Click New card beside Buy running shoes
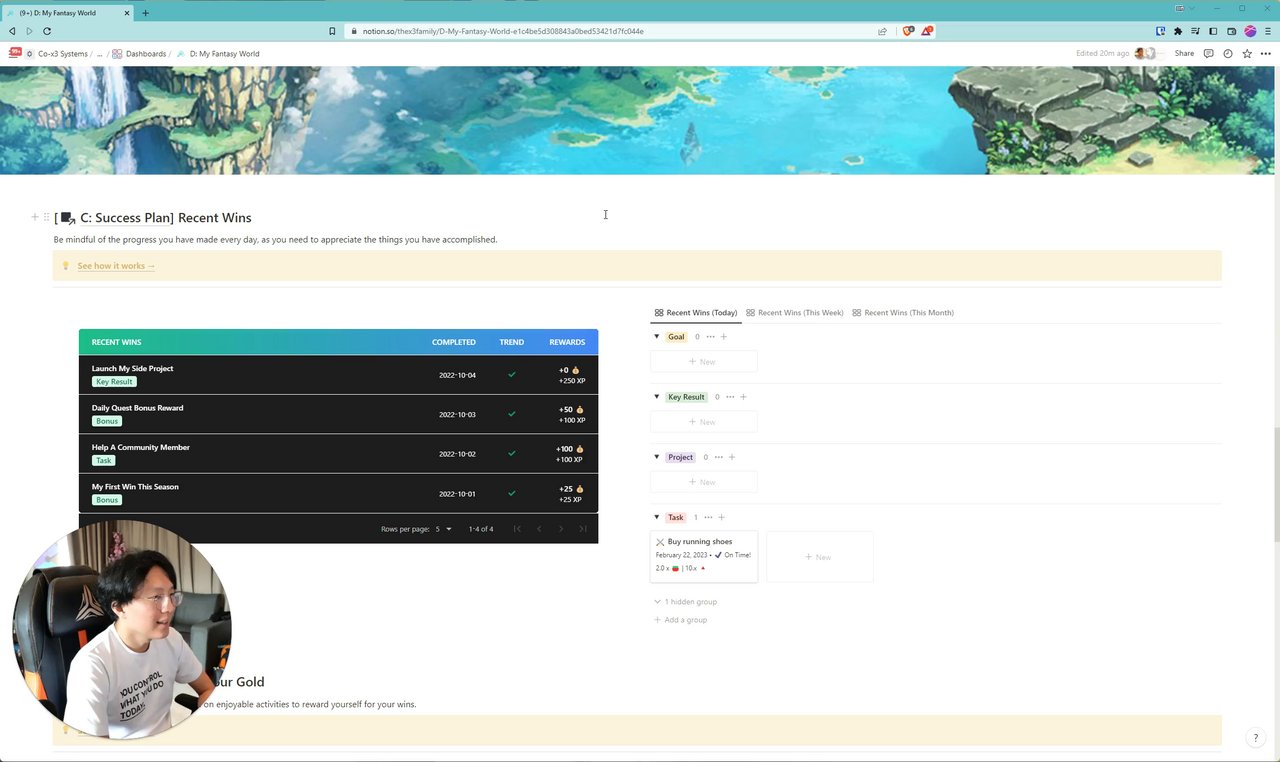This screenshot has height=762, width=1280. pyautogui.click(x=820, y=557)
